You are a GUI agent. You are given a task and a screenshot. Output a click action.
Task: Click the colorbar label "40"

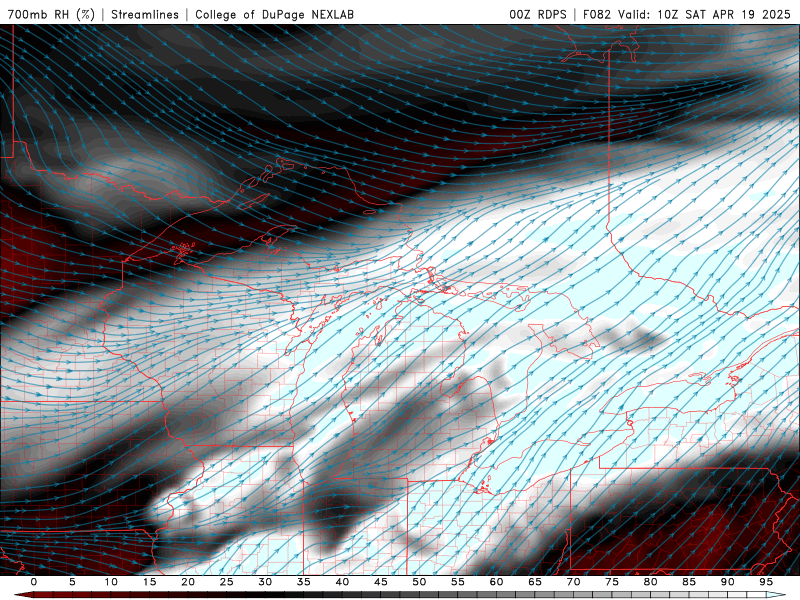342,582
